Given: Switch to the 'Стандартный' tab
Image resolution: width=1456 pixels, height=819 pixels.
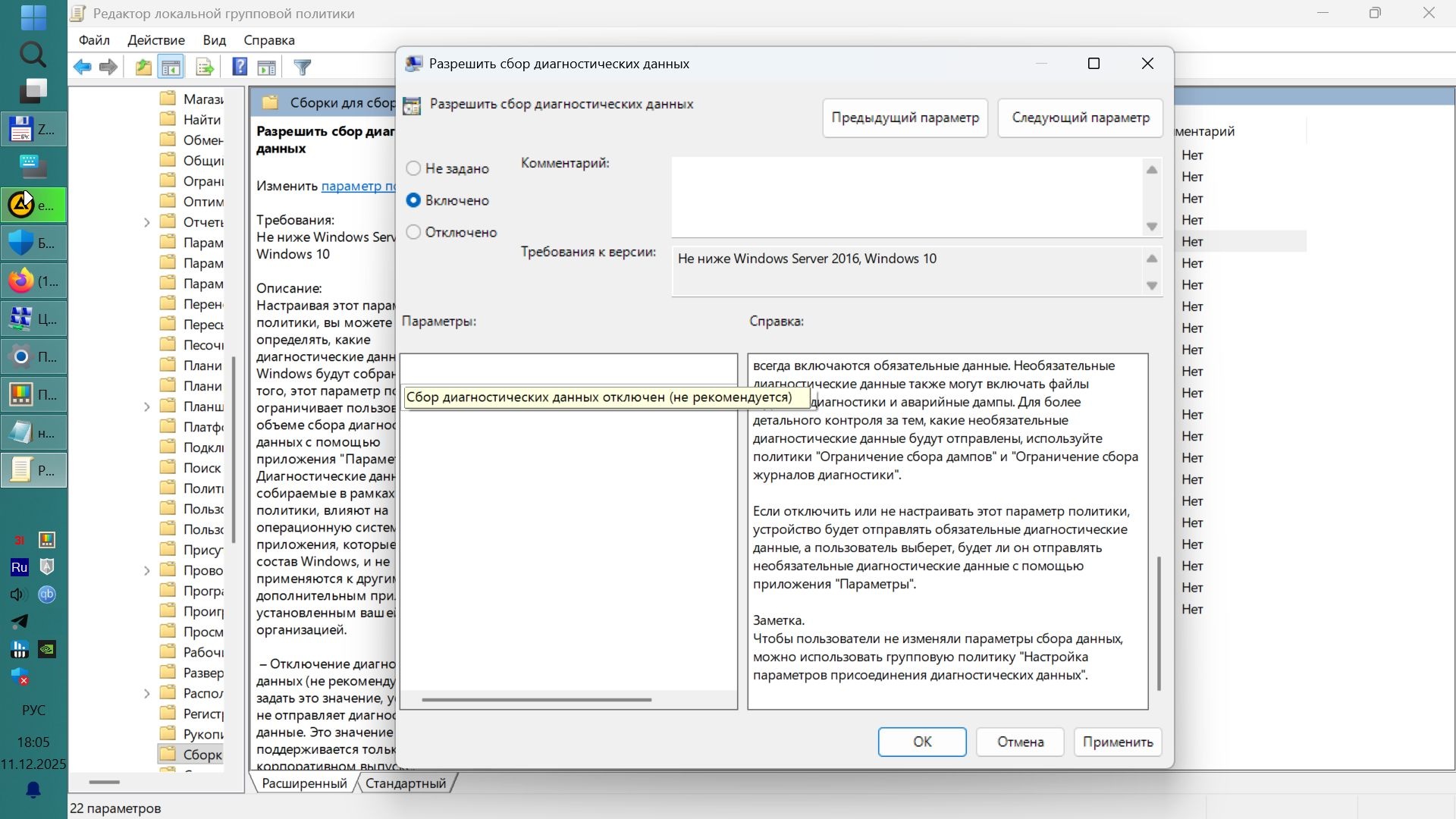Looking at the screenshot, I should [406, 783].
